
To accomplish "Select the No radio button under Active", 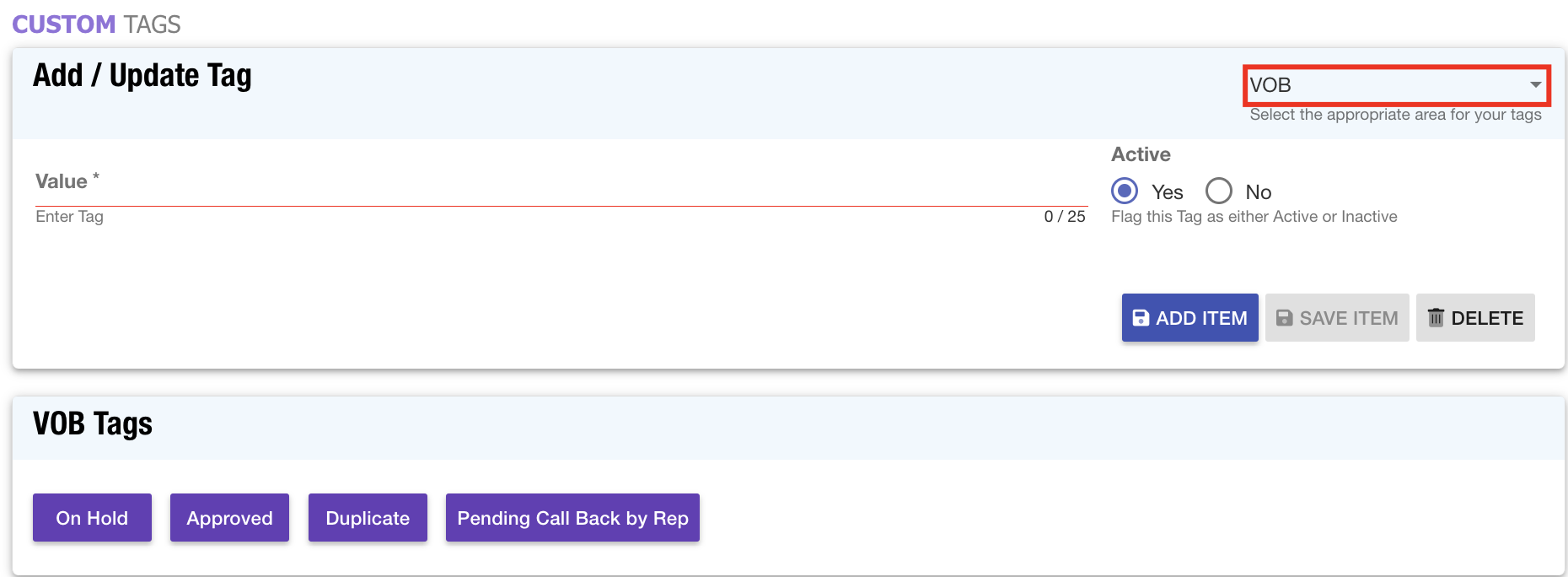I will click(x=1219, y=191).
